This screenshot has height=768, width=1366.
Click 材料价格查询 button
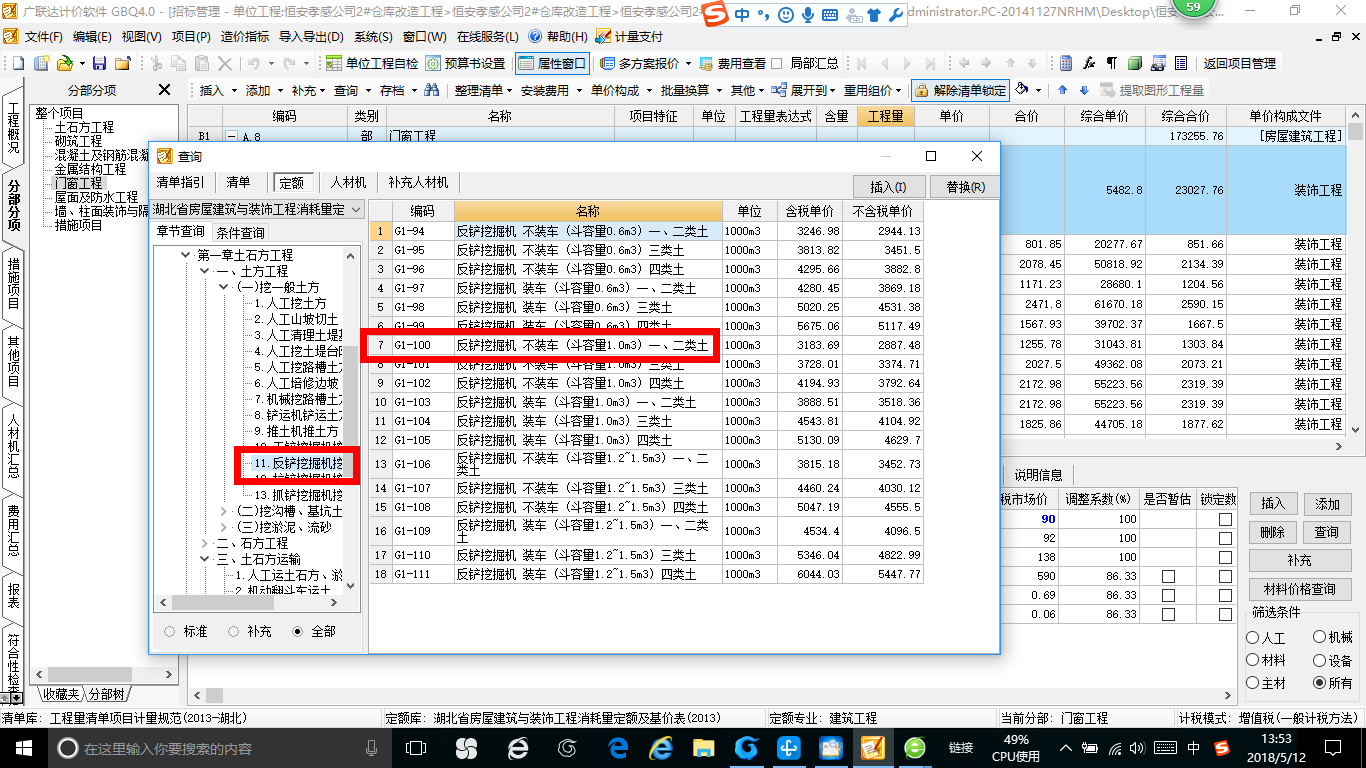pos(1299,589)
